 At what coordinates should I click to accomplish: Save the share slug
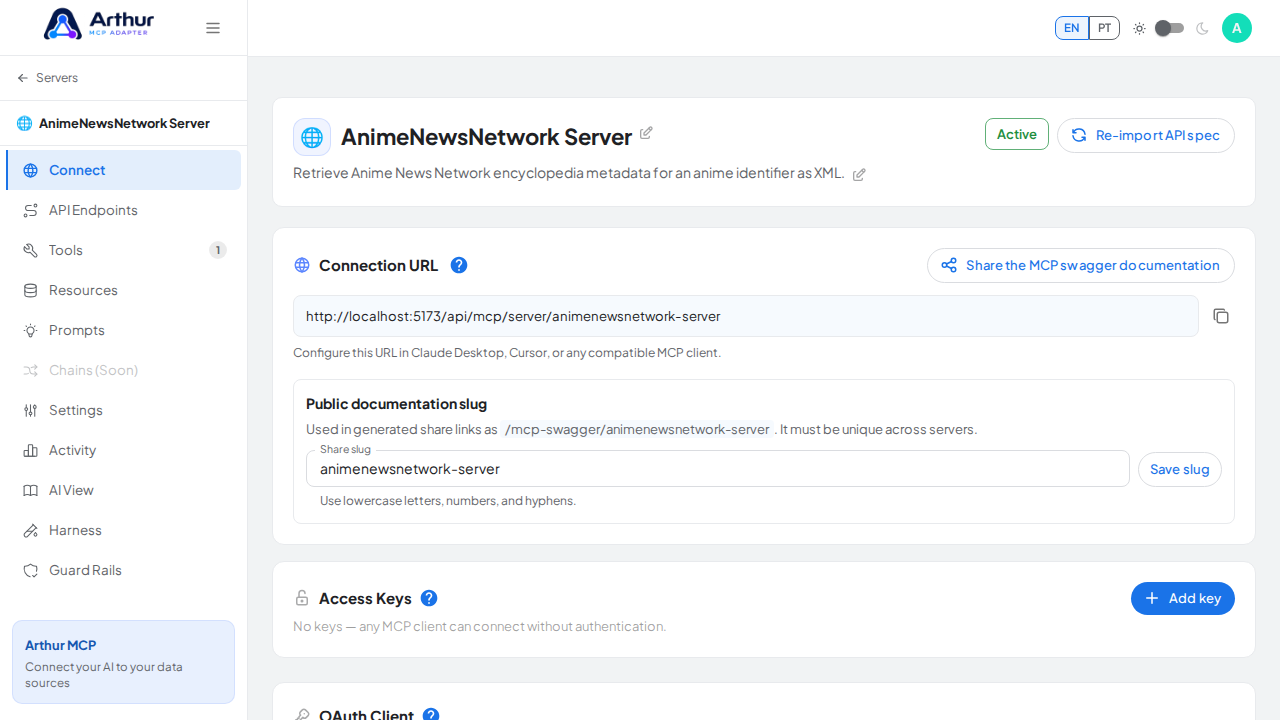point(1180,469)
